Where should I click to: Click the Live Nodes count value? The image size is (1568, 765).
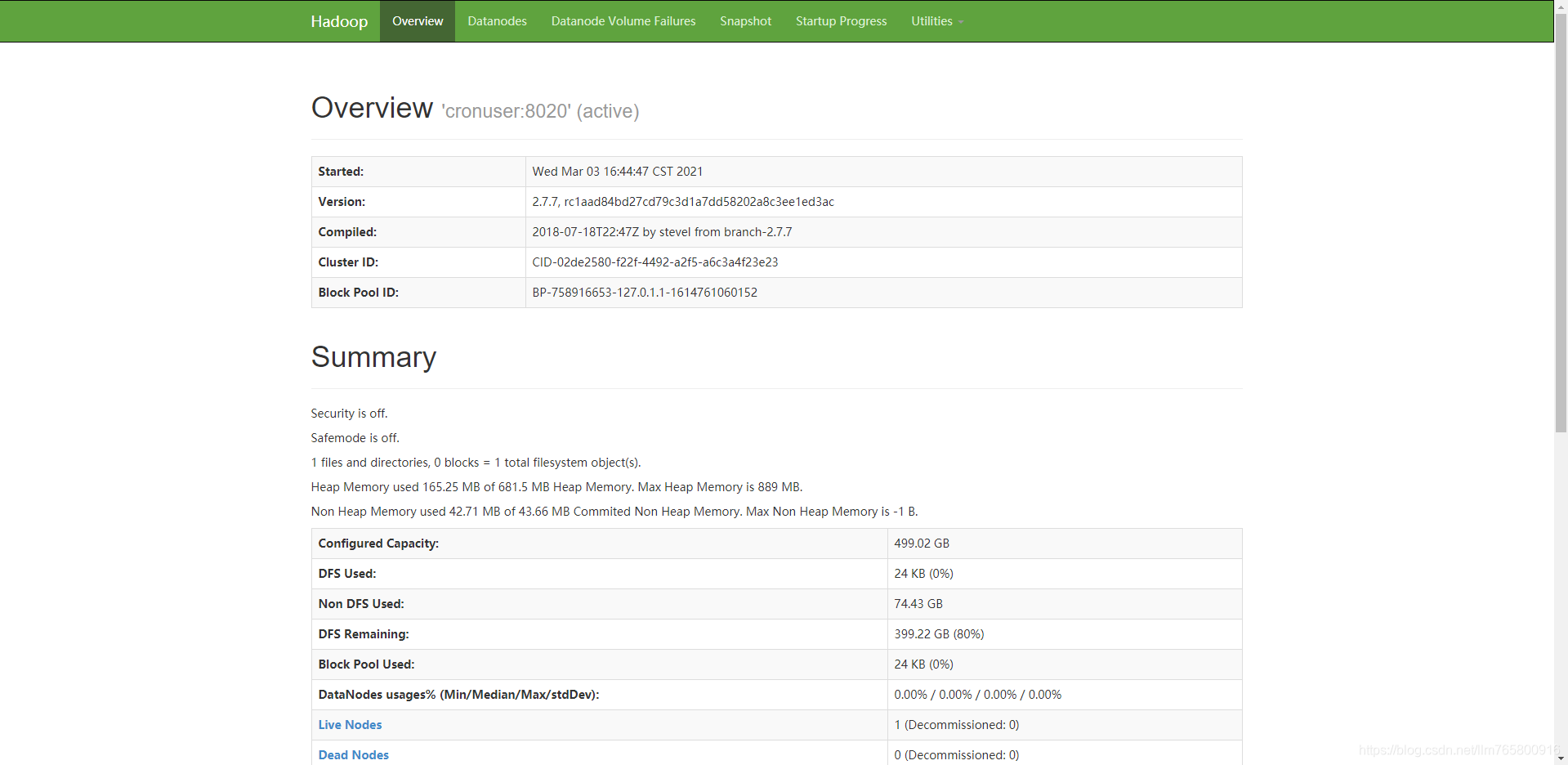(956, 725)
